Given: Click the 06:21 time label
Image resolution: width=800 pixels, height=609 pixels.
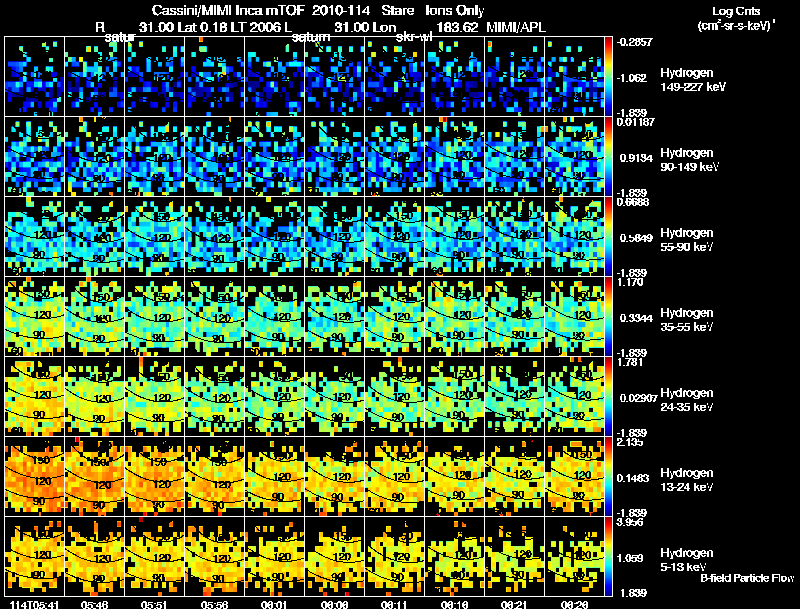Looking at the screenshot, I should pyautogui.click(x=514, y=604).
